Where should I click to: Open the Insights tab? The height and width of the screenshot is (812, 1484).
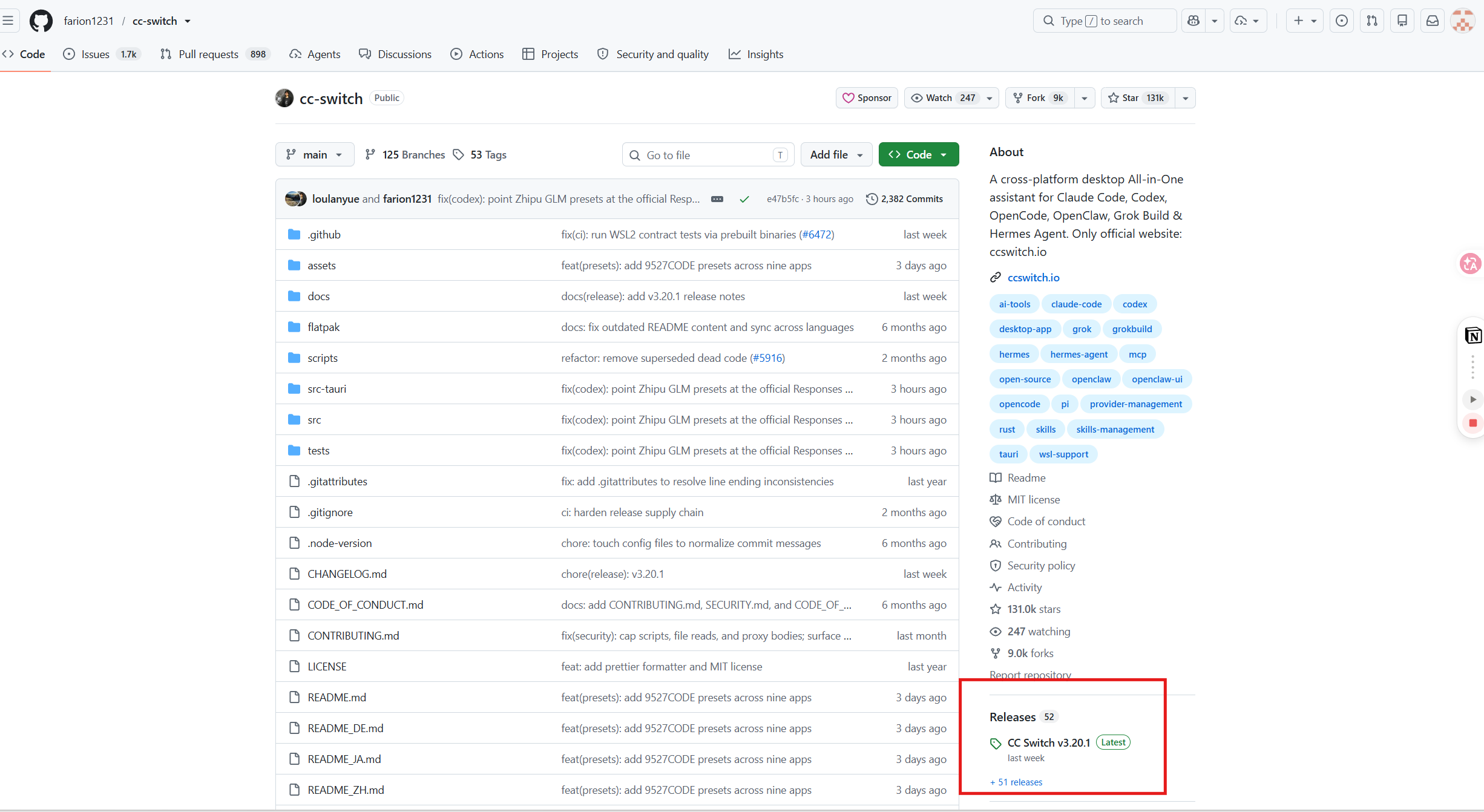pyautogui.click(x=756, y=54)
